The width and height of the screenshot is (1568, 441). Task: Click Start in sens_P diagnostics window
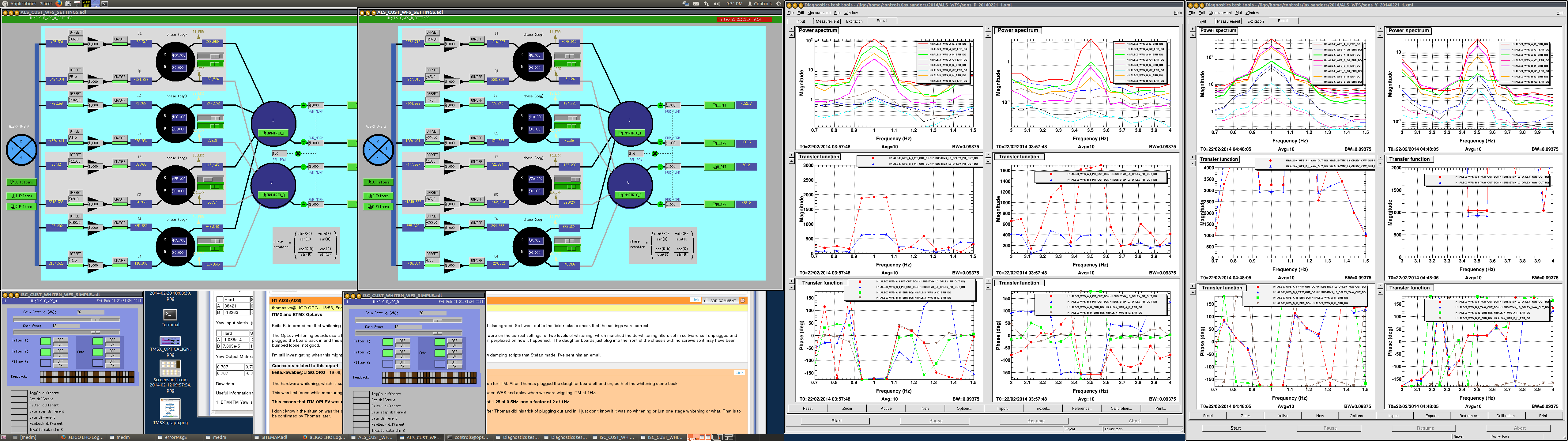836,421
